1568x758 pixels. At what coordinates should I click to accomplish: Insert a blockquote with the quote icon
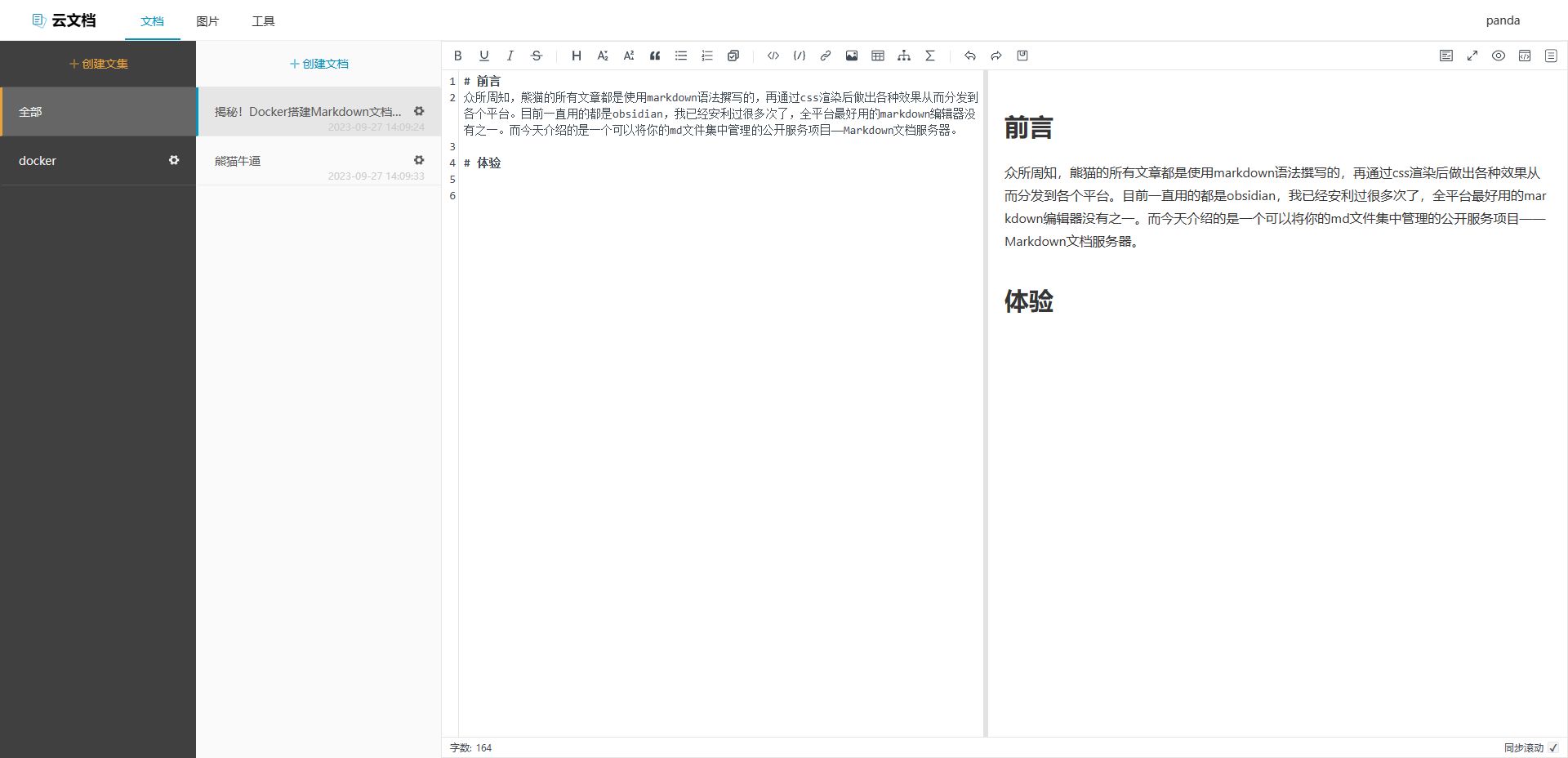point(655,56)
